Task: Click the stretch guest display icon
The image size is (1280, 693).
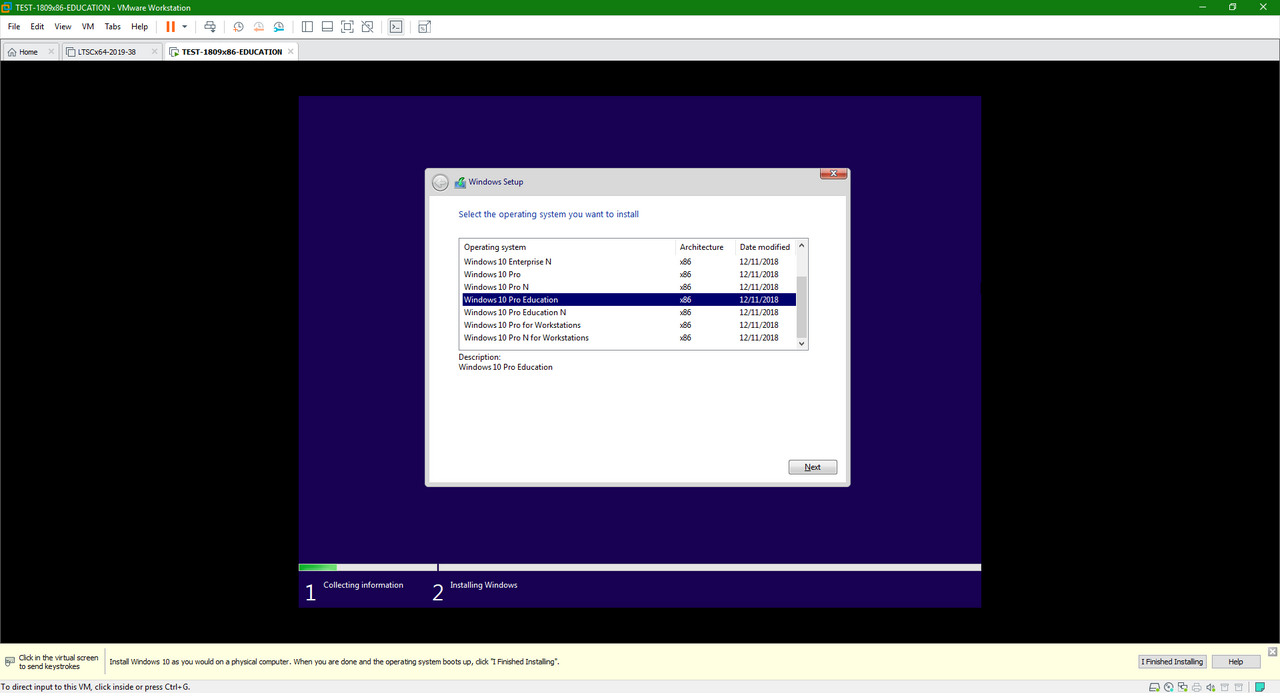Action: coord(425,27)
